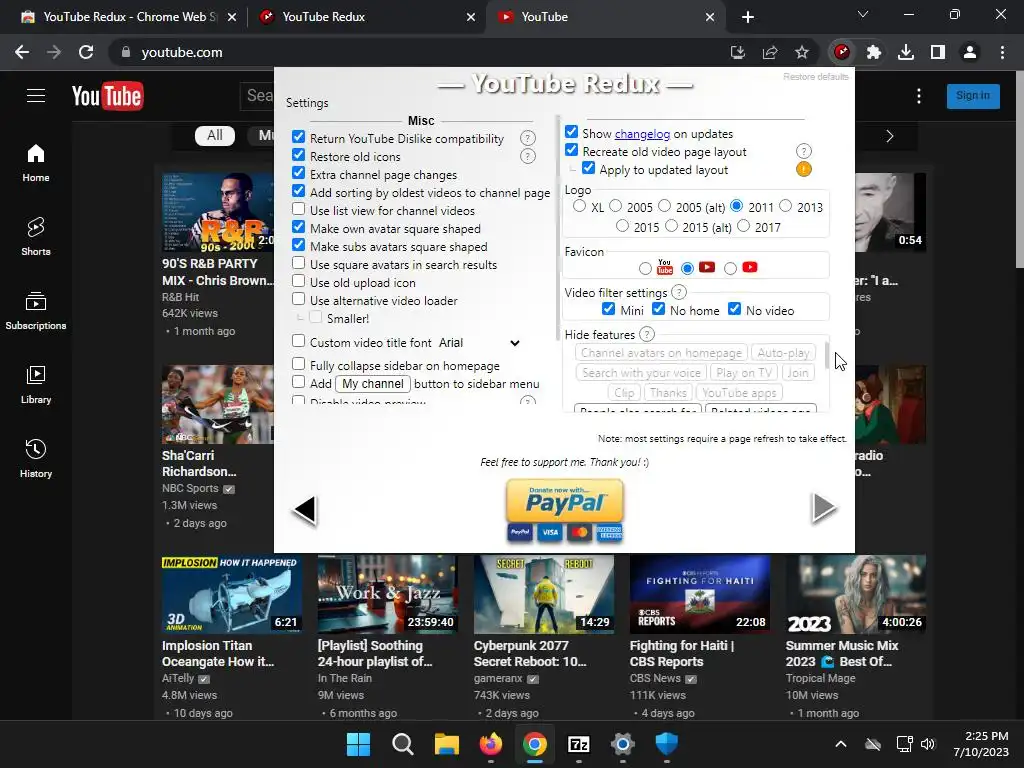
Task: Uncheck the Mini video filter checkbox
Action: tap(609, 309)
